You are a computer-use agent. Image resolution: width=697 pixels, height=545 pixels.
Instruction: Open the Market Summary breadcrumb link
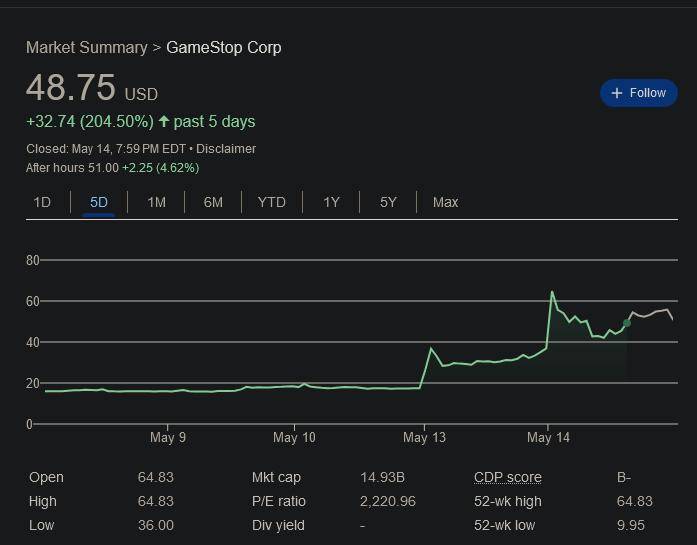click(87, 48)
